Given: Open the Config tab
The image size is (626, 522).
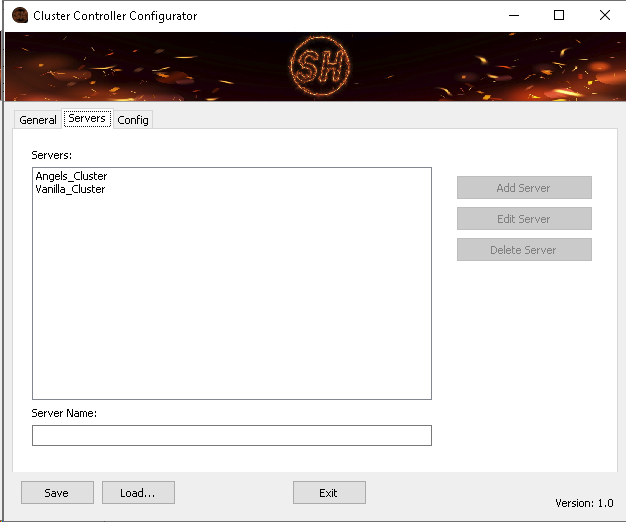Looking at the screenshot, I should (133, 120).
